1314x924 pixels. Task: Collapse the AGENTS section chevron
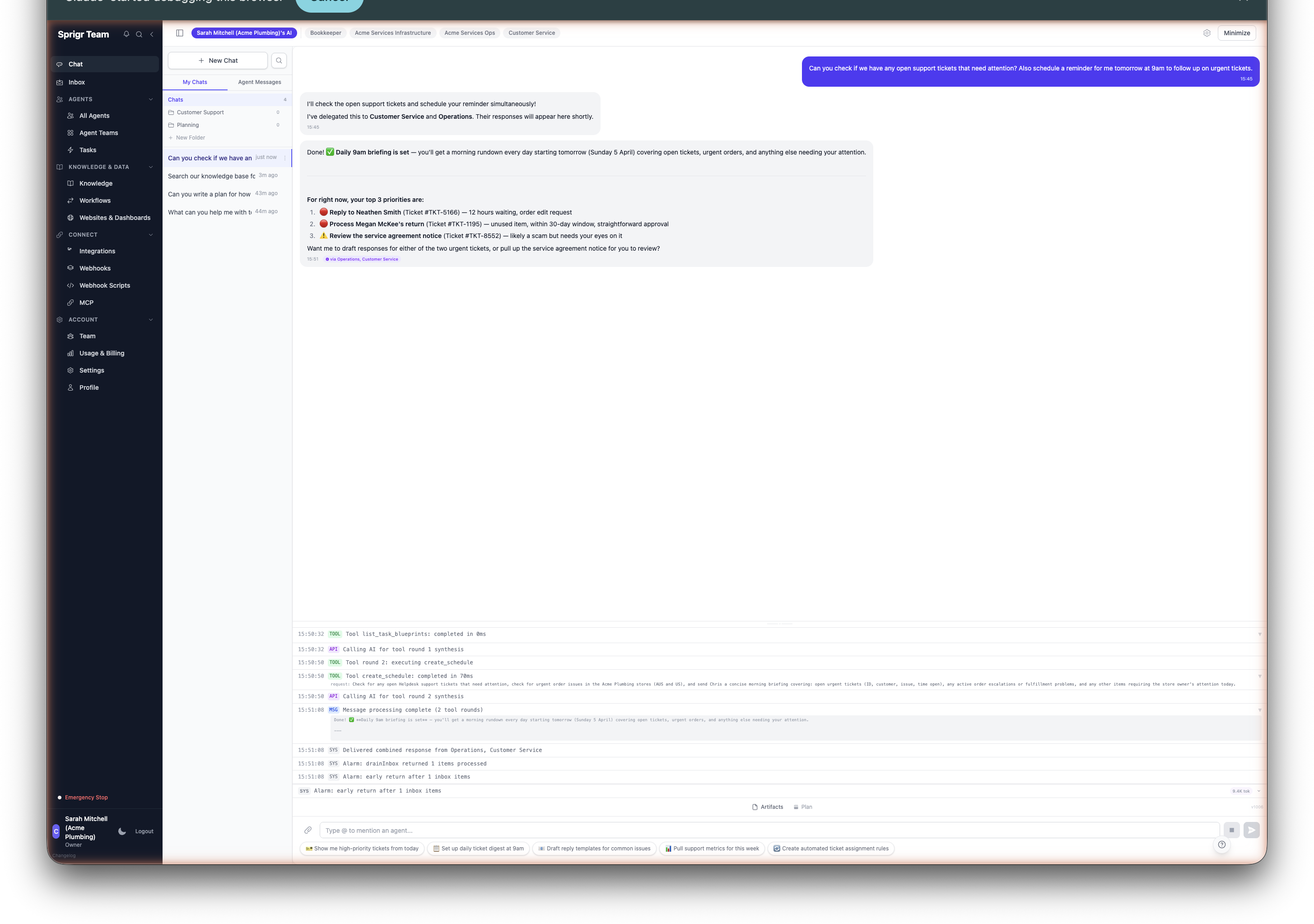click(x=150, y=99)
